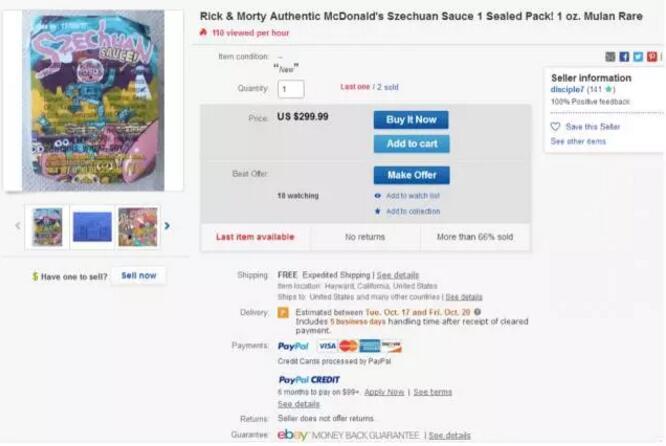Select the blue second thumbnail

coord(92,227)
